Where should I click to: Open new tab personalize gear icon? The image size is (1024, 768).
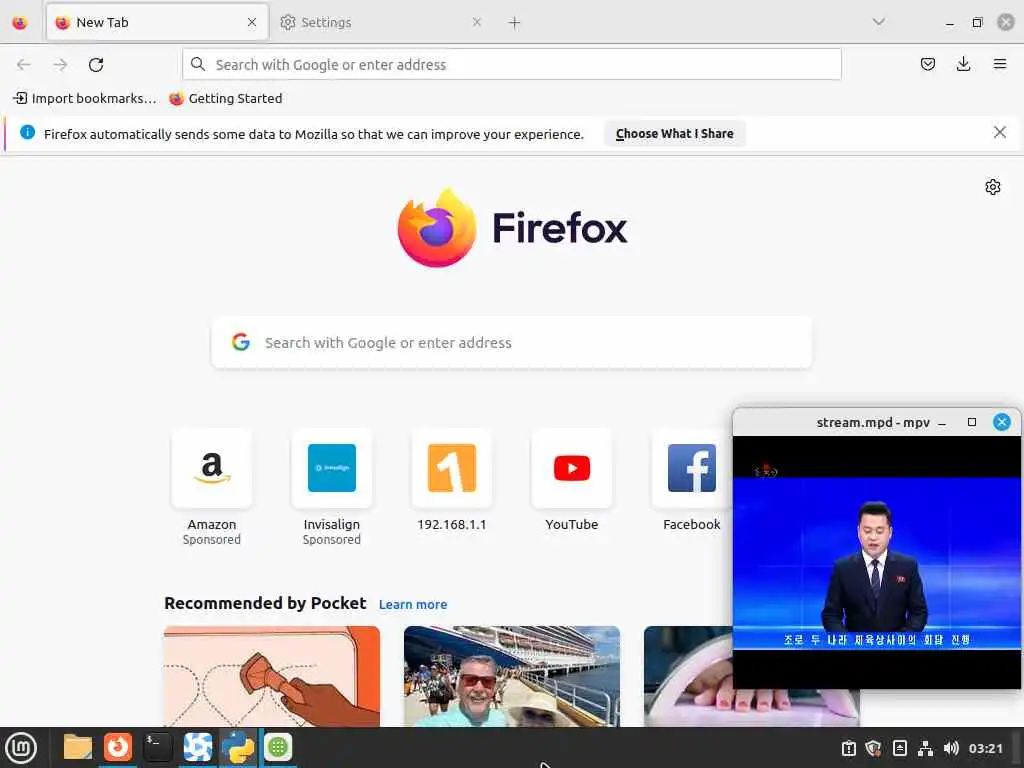(x=993, y=187)
